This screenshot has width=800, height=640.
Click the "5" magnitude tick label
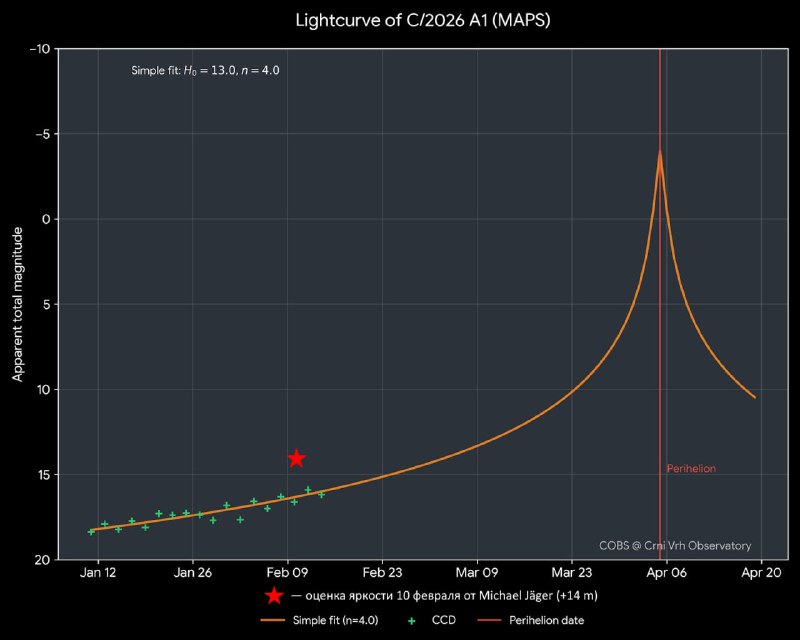coord(47,305)
